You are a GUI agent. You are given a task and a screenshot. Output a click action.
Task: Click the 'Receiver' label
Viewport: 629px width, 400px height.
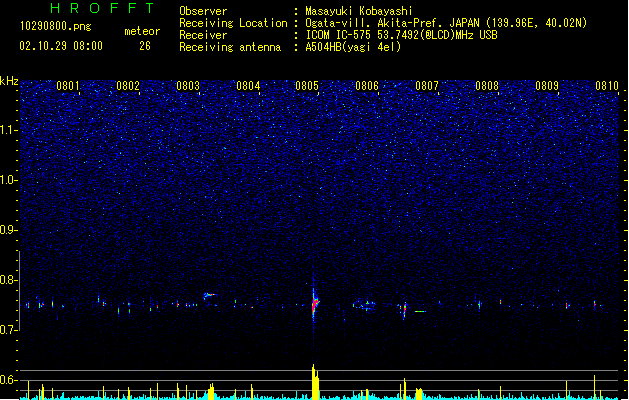point(203,35)
